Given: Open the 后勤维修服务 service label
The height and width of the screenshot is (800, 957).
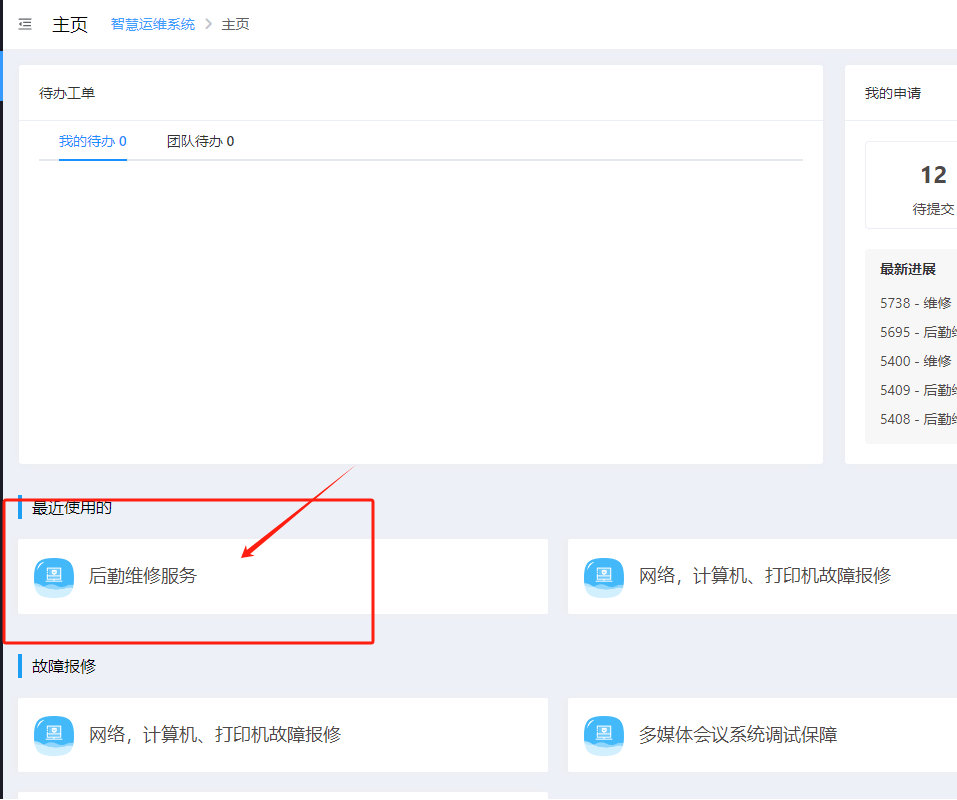Looking at the screenshot, I should (x=143, y=576).
